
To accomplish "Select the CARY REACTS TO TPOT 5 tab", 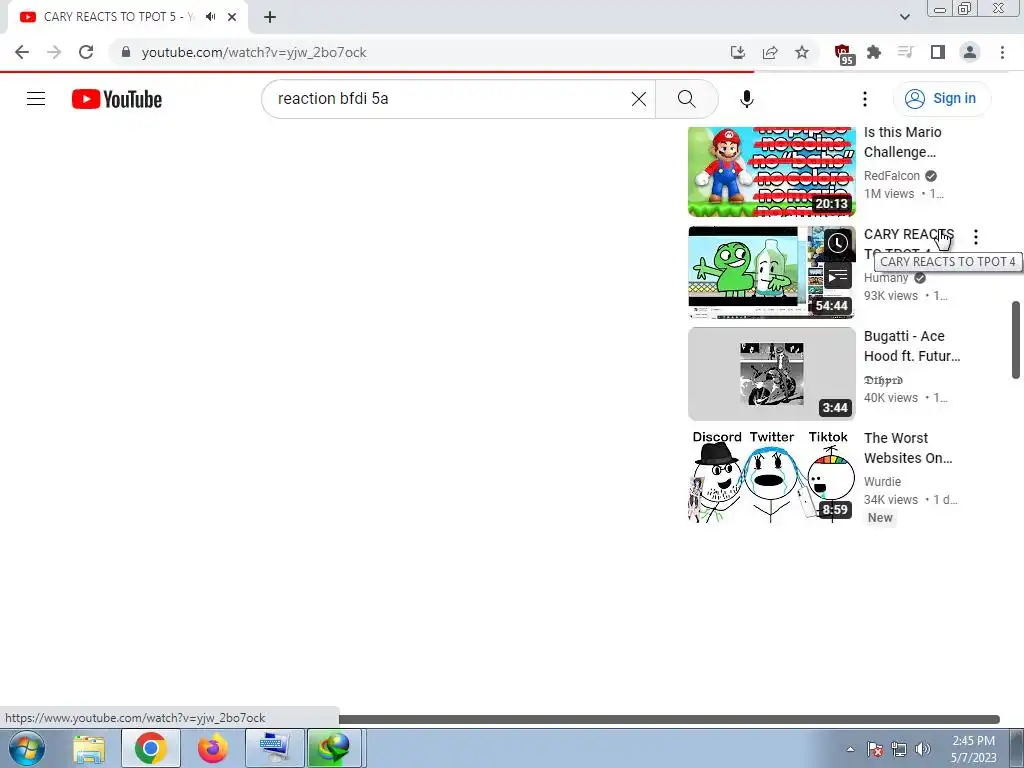I will pyautogui.click(x=120, y=17).
